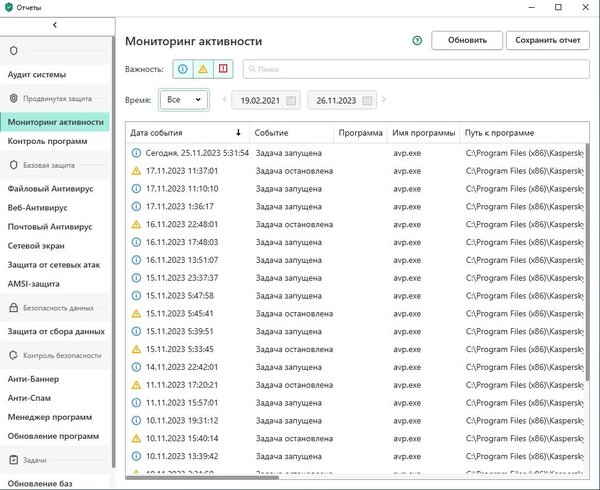Click the info icon on the avp.exe row dated Сегодня, 25.11.2023
This screenshot has width=600, height=490.
(136, 153)
